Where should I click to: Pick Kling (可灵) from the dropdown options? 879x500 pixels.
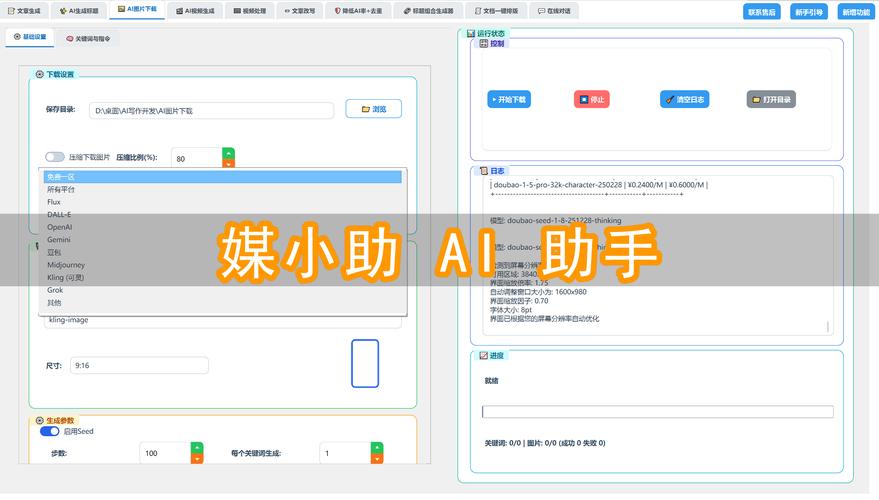pos(66,277)
